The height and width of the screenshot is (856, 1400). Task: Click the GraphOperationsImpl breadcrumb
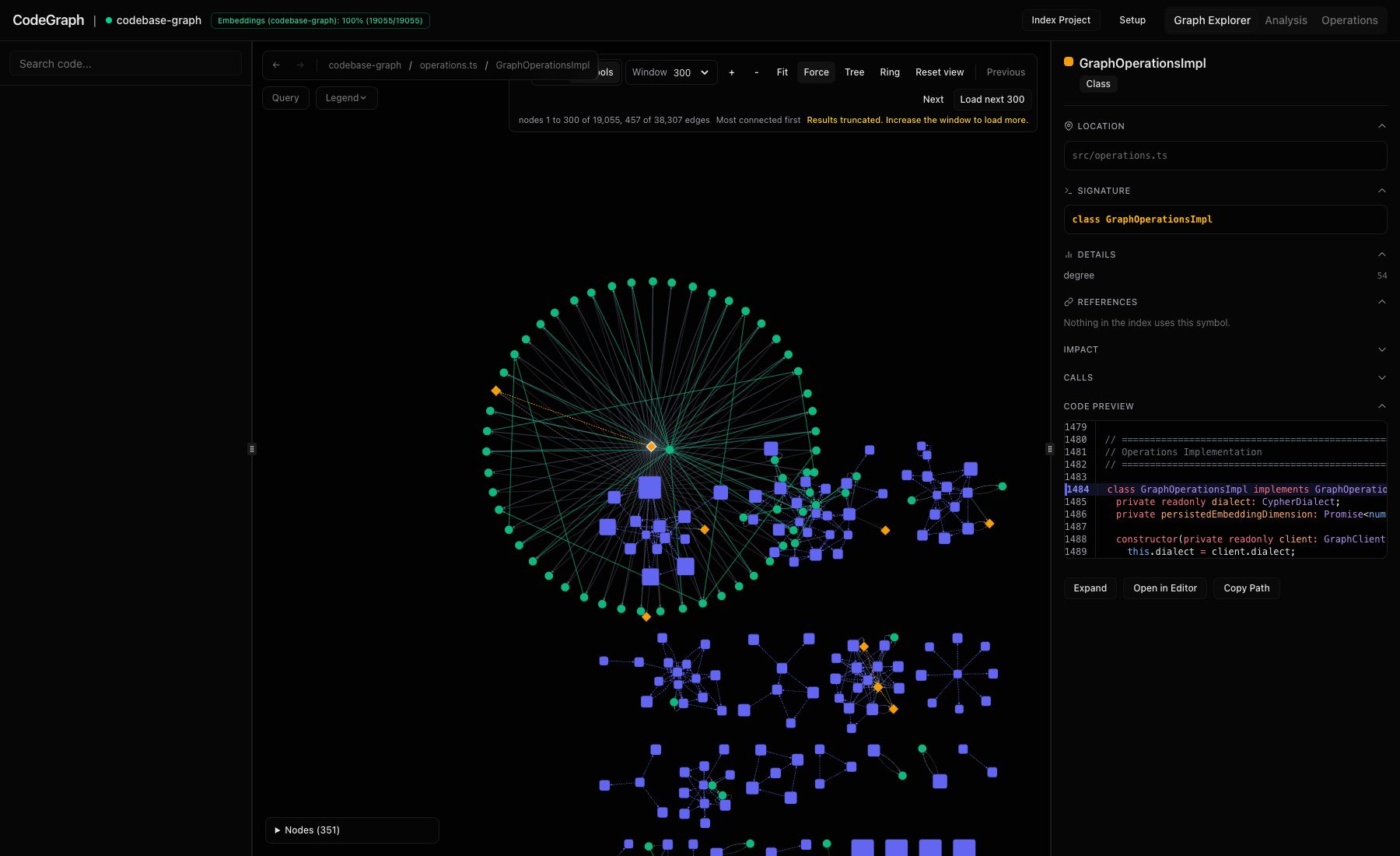pyautogui.click(x=542, y=65)
